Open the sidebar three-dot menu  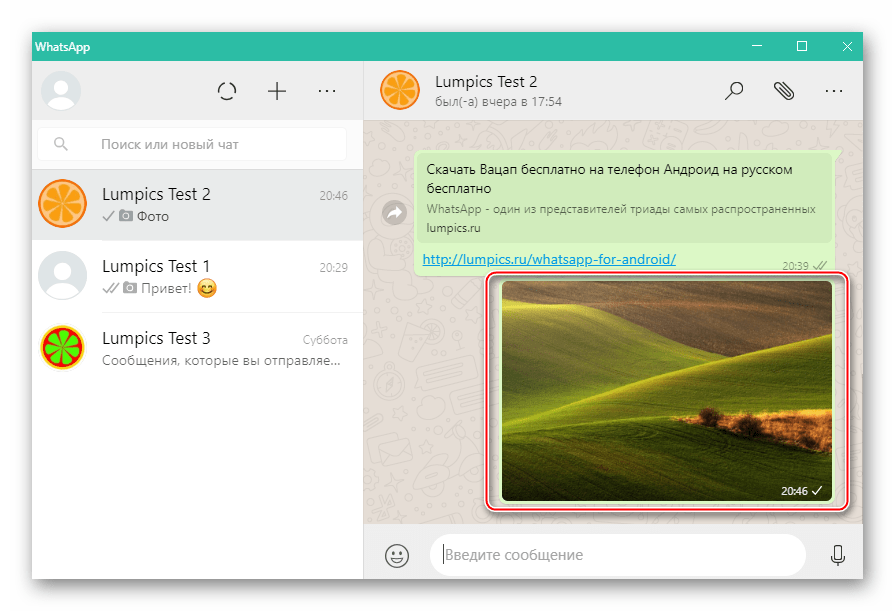327,91
